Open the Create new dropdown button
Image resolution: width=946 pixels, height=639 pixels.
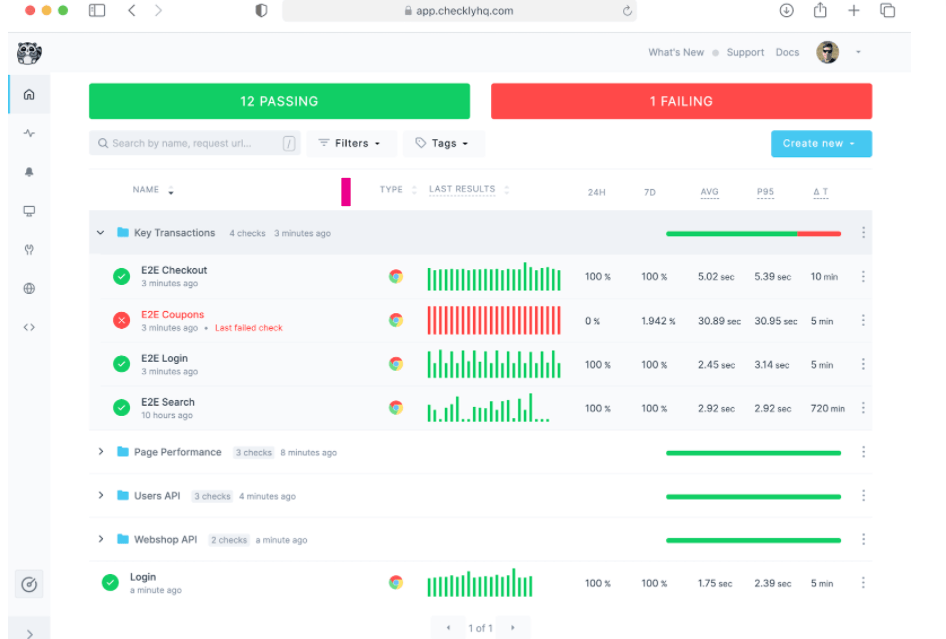pos(821,144)
